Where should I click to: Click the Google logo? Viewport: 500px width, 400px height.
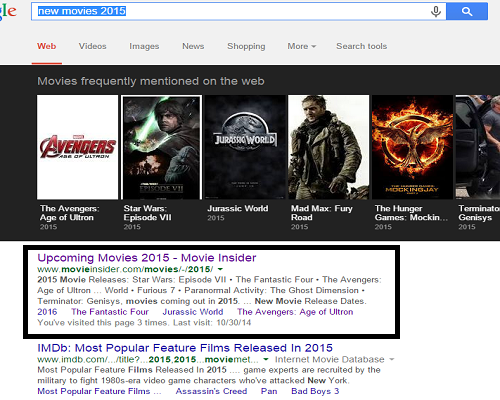click(7, 12)
